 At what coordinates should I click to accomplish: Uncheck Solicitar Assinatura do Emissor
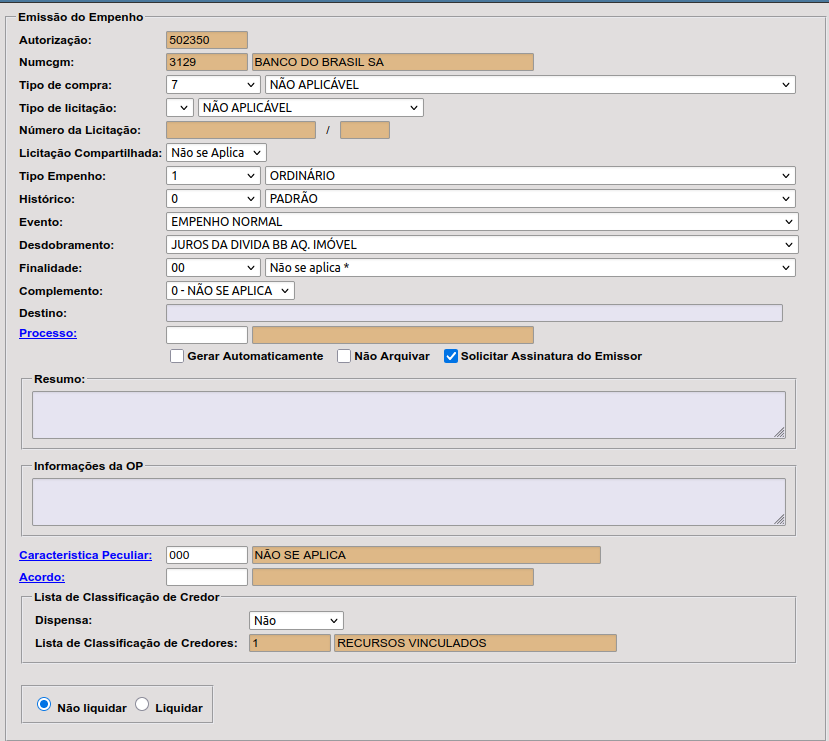(451, 356)
